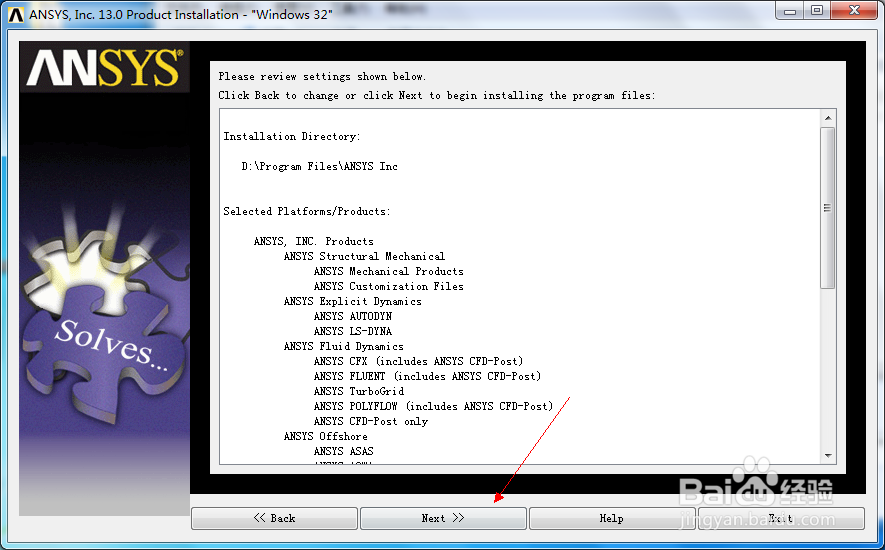Click 'ANSYS Mechanical Products' entry
Image resolution: width=885 pixels, height=550 pixels.
coord(388,271)
